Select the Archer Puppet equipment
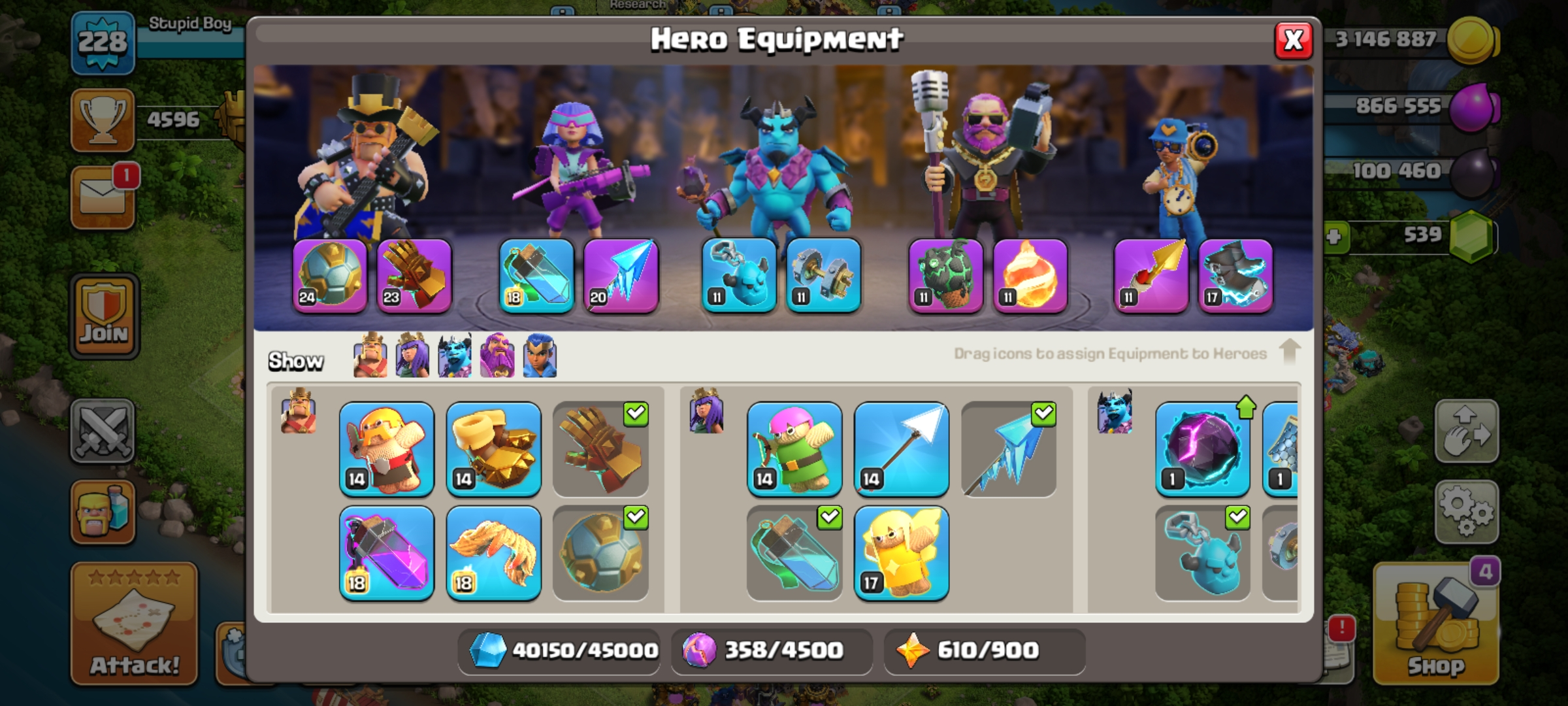The width and height of the screenshot is (1568, 706). (794, 449)
